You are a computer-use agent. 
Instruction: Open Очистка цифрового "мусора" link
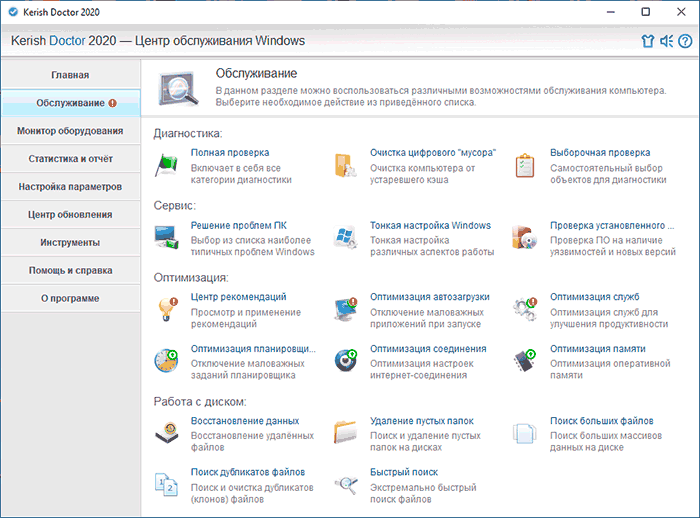tap(433, 153)
